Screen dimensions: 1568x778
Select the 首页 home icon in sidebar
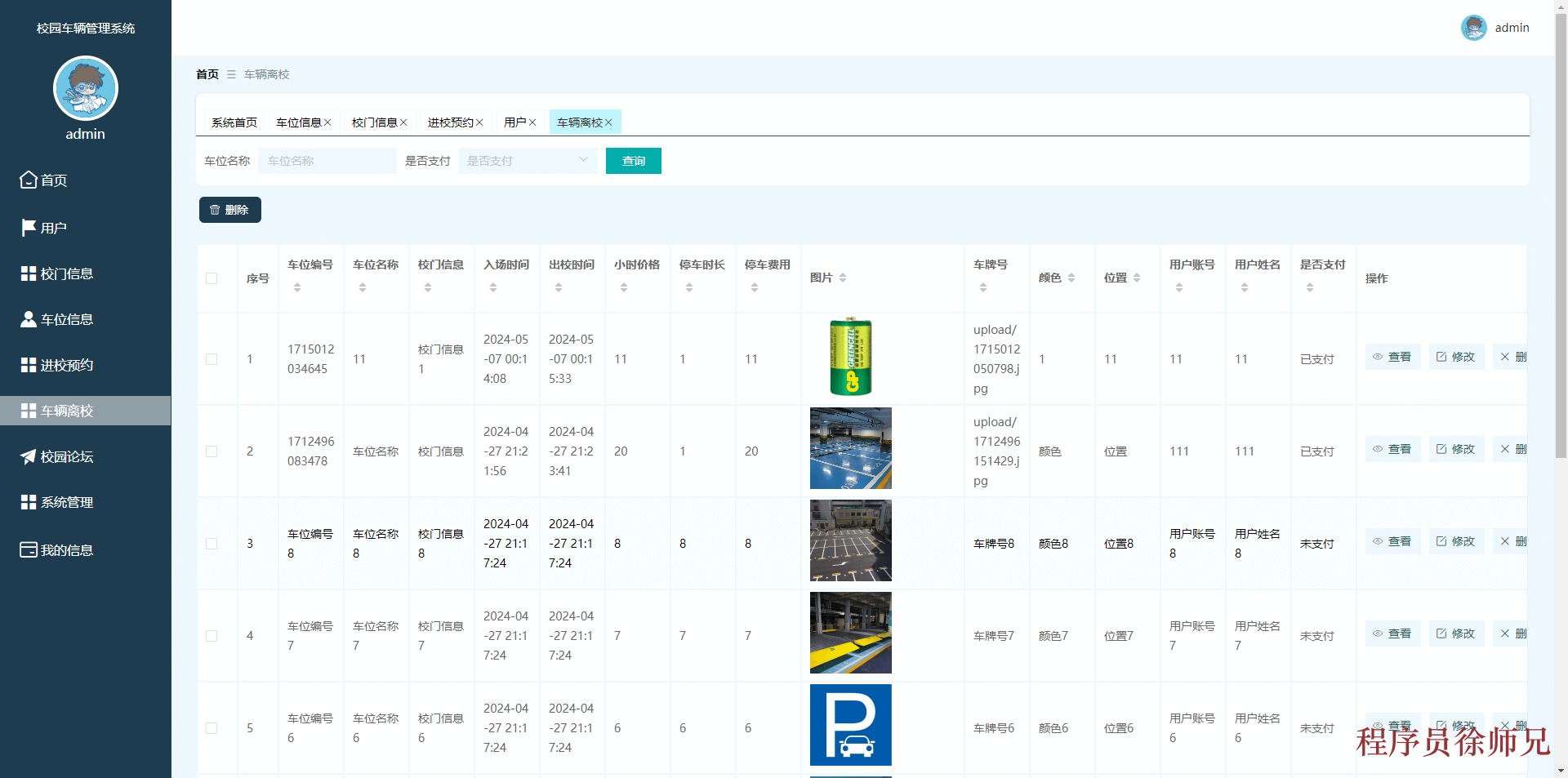click(x=27, y=180)
